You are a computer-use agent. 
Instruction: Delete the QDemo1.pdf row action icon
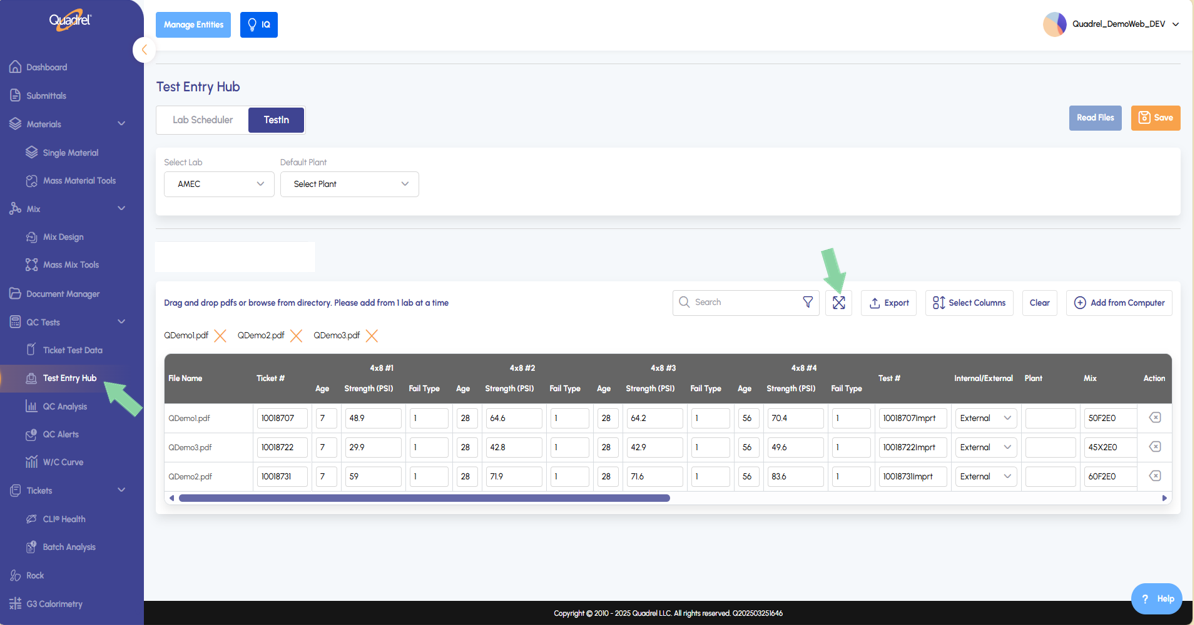[1155, 418]
